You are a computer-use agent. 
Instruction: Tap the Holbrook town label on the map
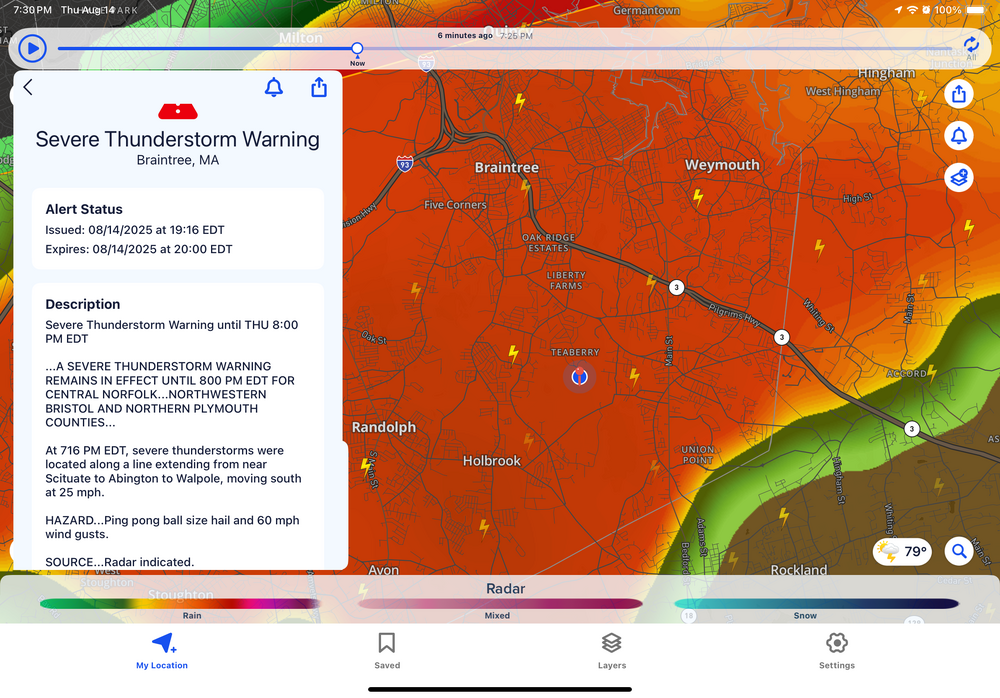492,461
